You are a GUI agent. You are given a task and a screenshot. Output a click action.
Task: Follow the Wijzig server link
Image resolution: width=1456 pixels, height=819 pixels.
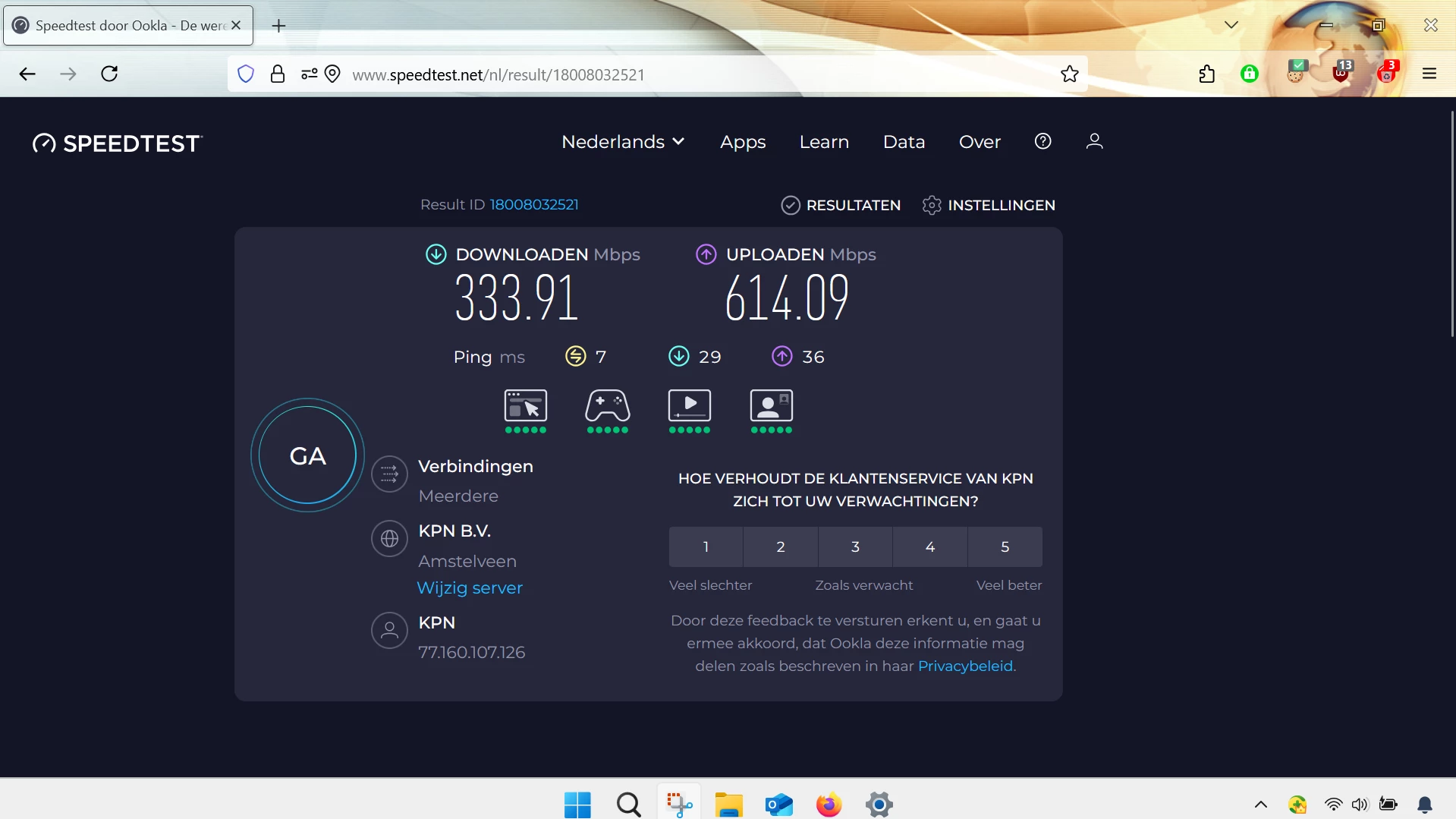[x=470, y=588]
